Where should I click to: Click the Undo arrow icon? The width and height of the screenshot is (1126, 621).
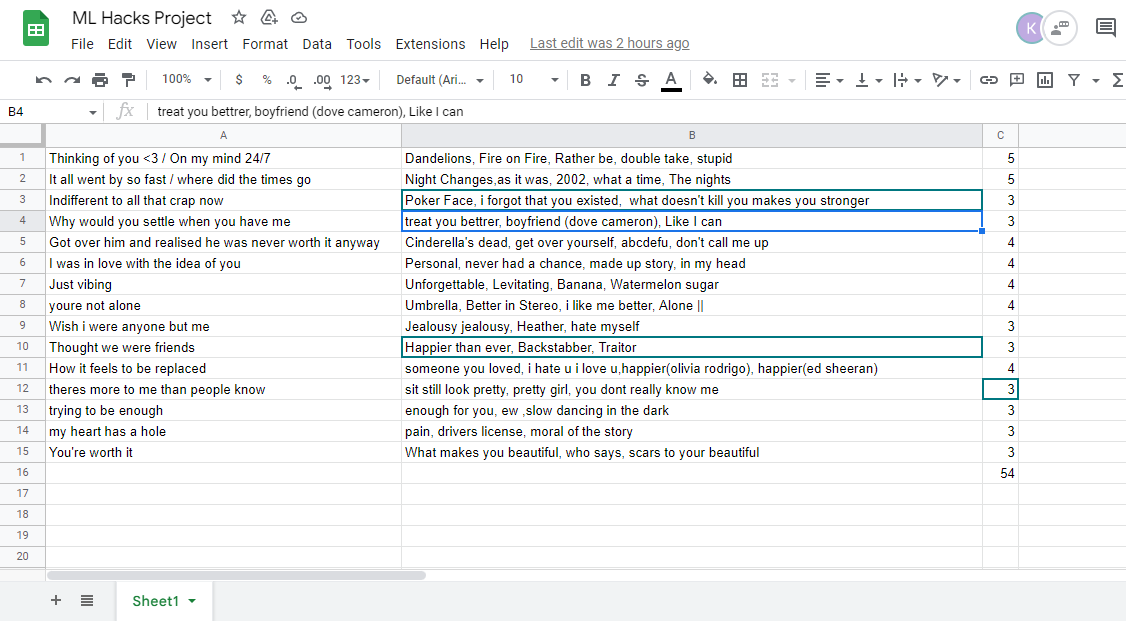point(44,80)
